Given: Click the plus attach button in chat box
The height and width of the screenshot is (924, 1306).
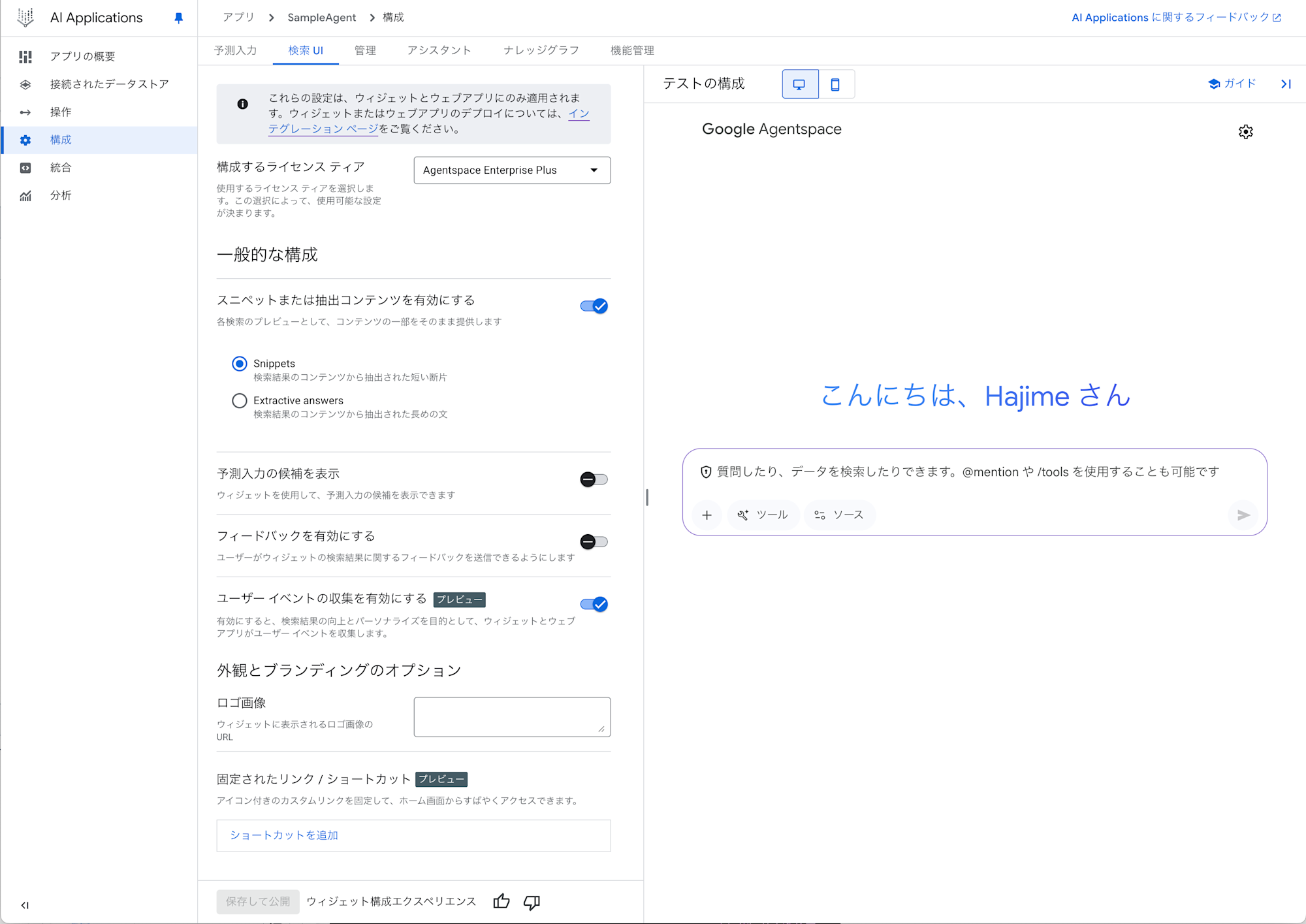Looking at the screenshot, I should tap(707, 515).
